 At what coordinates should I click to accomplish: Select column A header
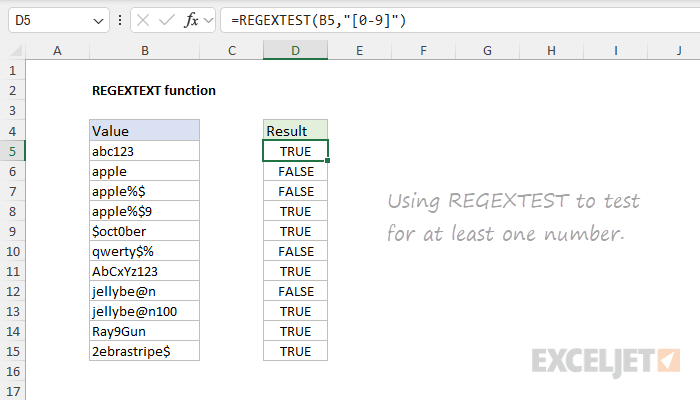coord(57,50)
